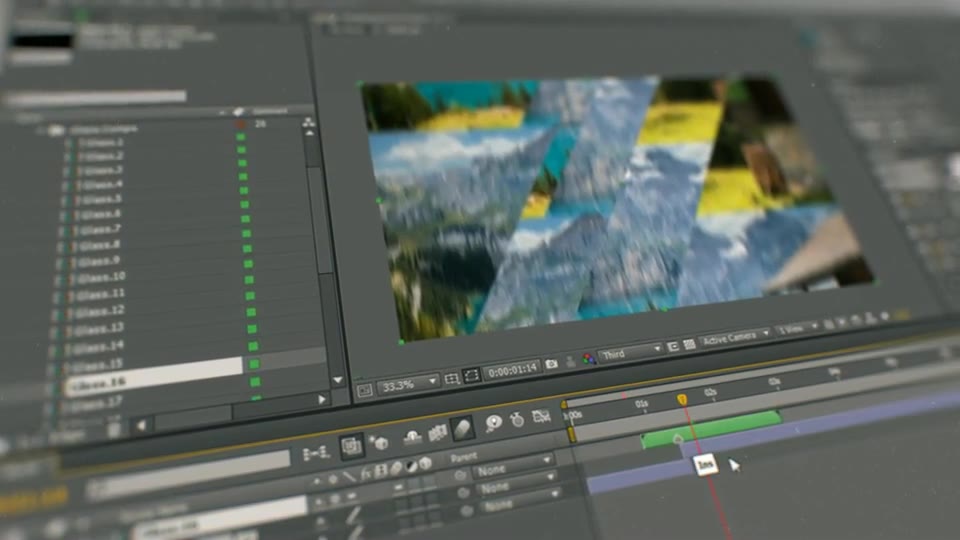Image resolution: width=960 pixels, height=540 pixels.
Task: Click the project panel scroll left arrow
Action: point(142,425)
